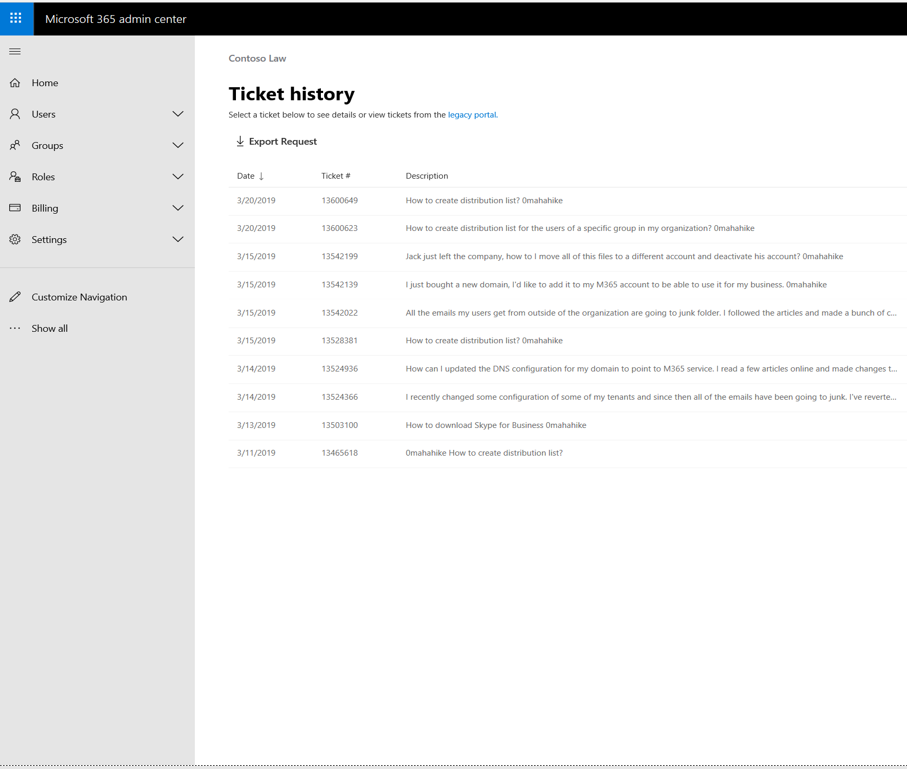Click the 3/13/2019 date cell
Image resolution: width=907 pixels, height=769 pixels.
tap(256, 425)
